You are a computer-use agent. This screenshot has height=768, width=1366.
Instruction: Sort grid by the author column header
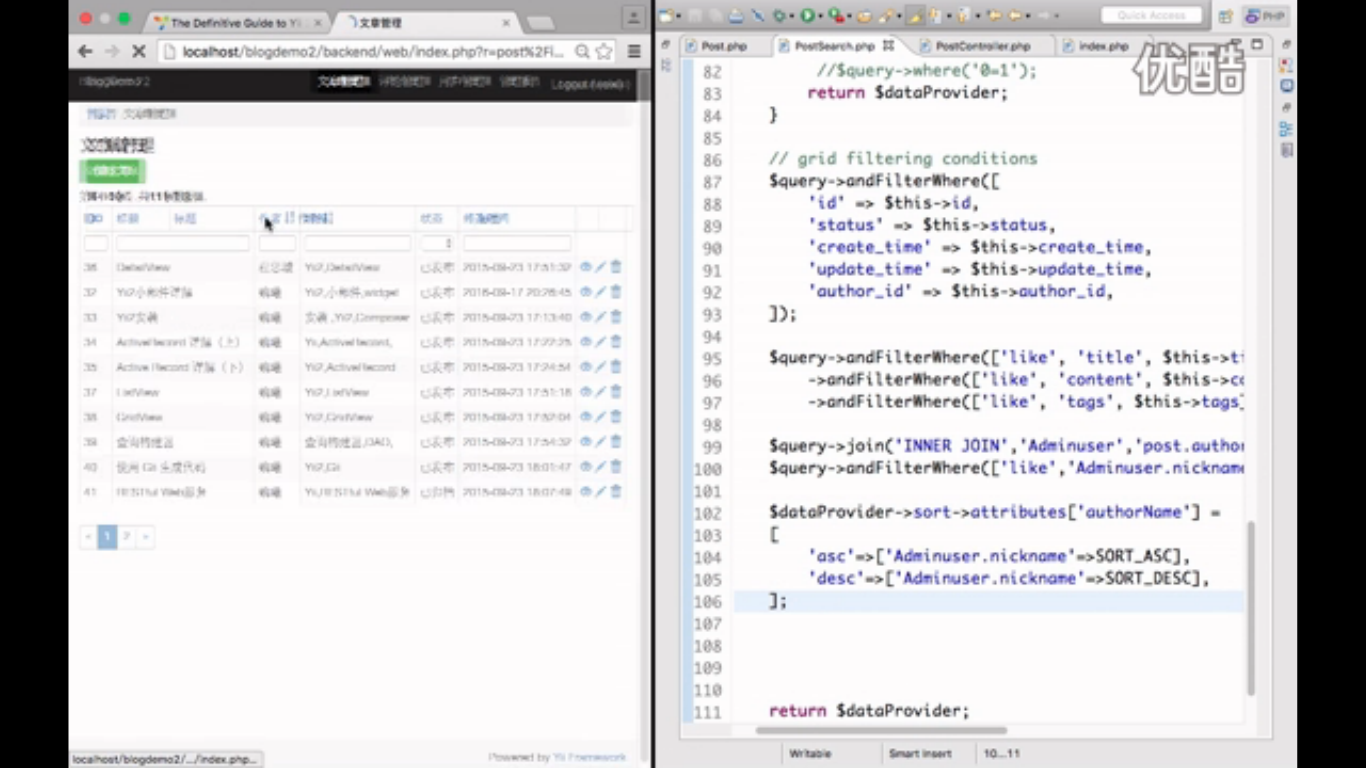click(270, 218)
